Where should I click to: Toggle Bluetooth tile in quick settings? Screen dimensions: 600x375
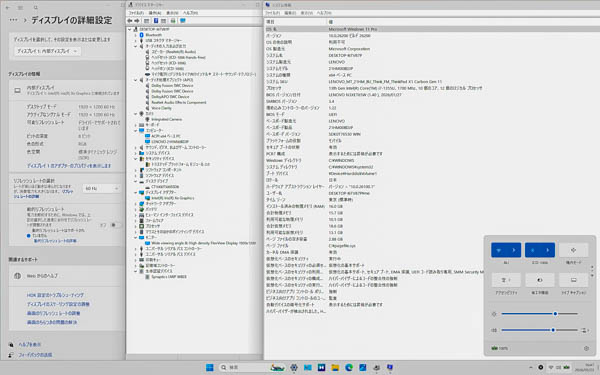tap(533, 250)
